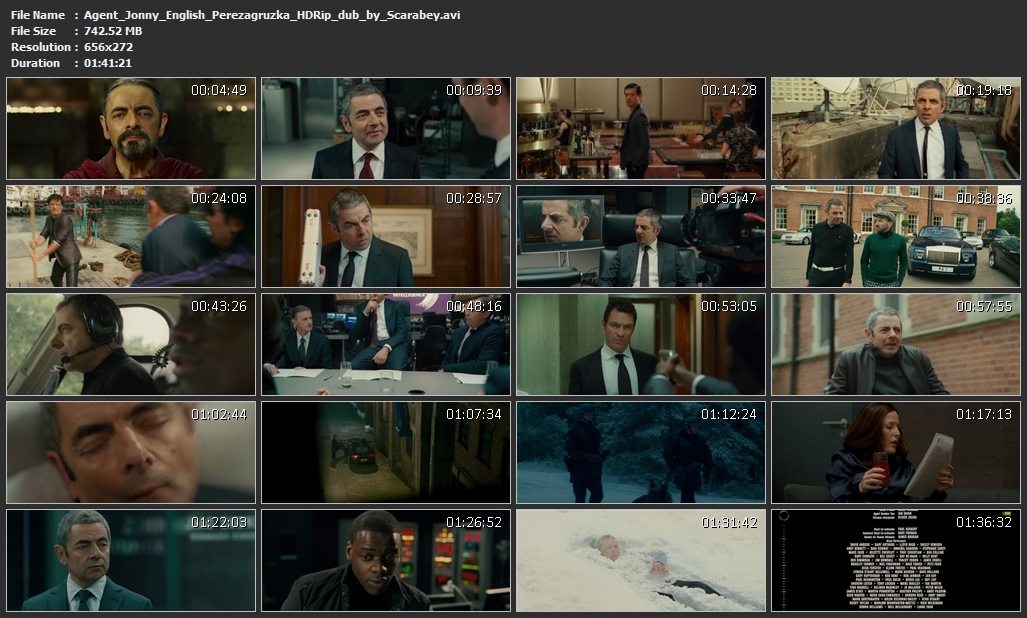Click the woman reading paper at 01:17:13

(896, 452)
